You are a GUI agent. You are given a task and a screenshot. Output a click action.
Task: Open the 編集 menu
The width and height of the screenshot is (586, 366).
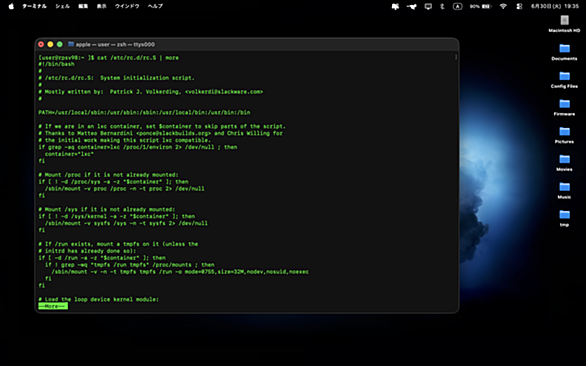pos(83,6)
